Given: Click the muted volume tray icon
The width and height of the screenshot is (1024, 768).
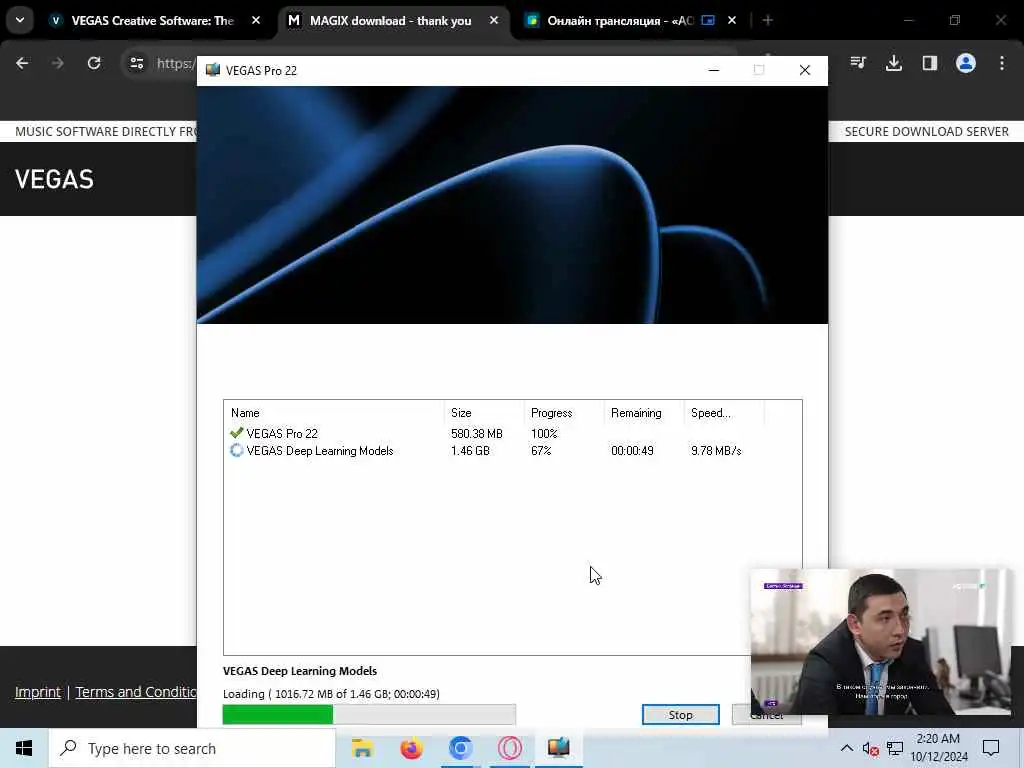Looking at the screenshot, I should pos(870,748).
